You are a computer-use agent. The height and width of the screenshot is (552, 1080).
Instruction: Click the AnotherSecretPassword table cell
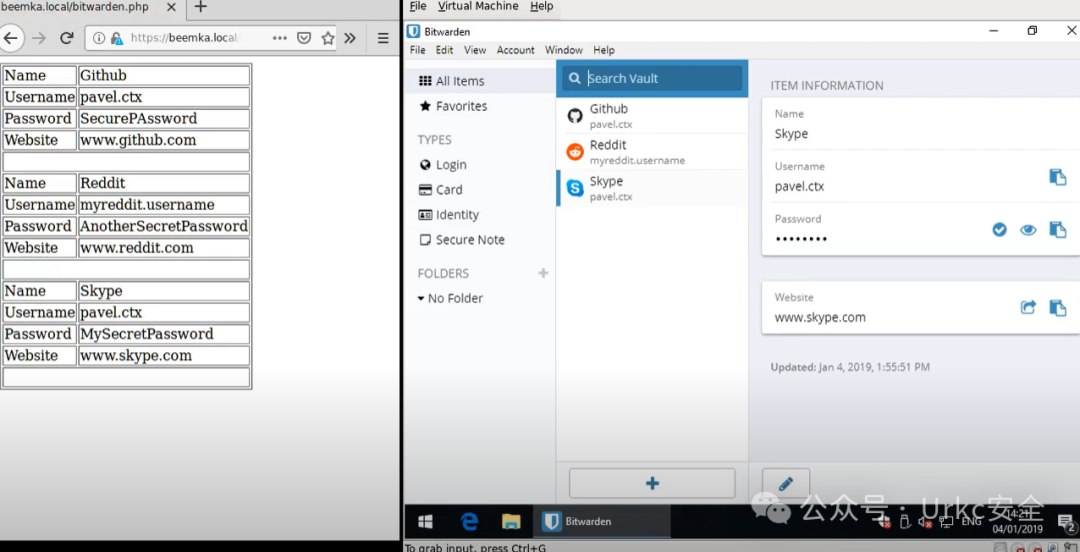click(164, 226)
